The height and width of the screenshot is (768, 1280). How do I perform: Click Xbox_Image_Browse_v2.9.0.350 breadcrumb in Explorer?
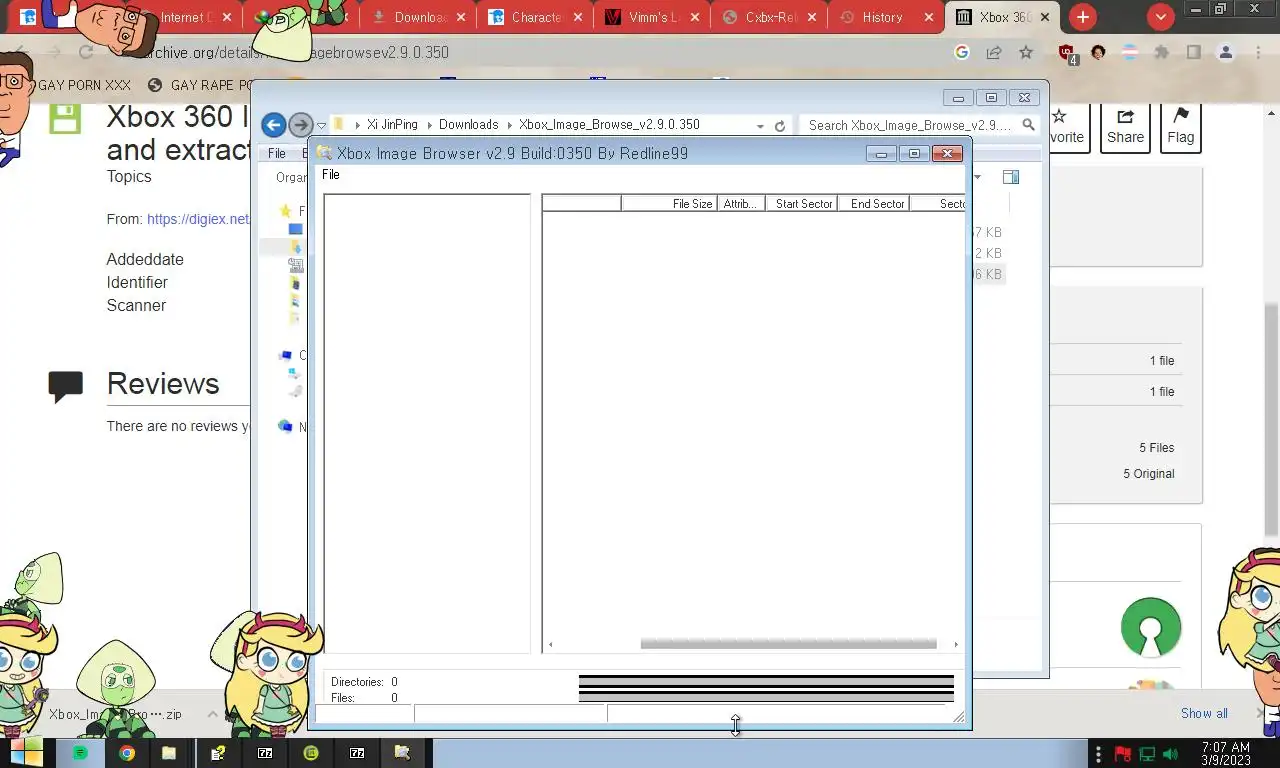(x=609, y=125)
